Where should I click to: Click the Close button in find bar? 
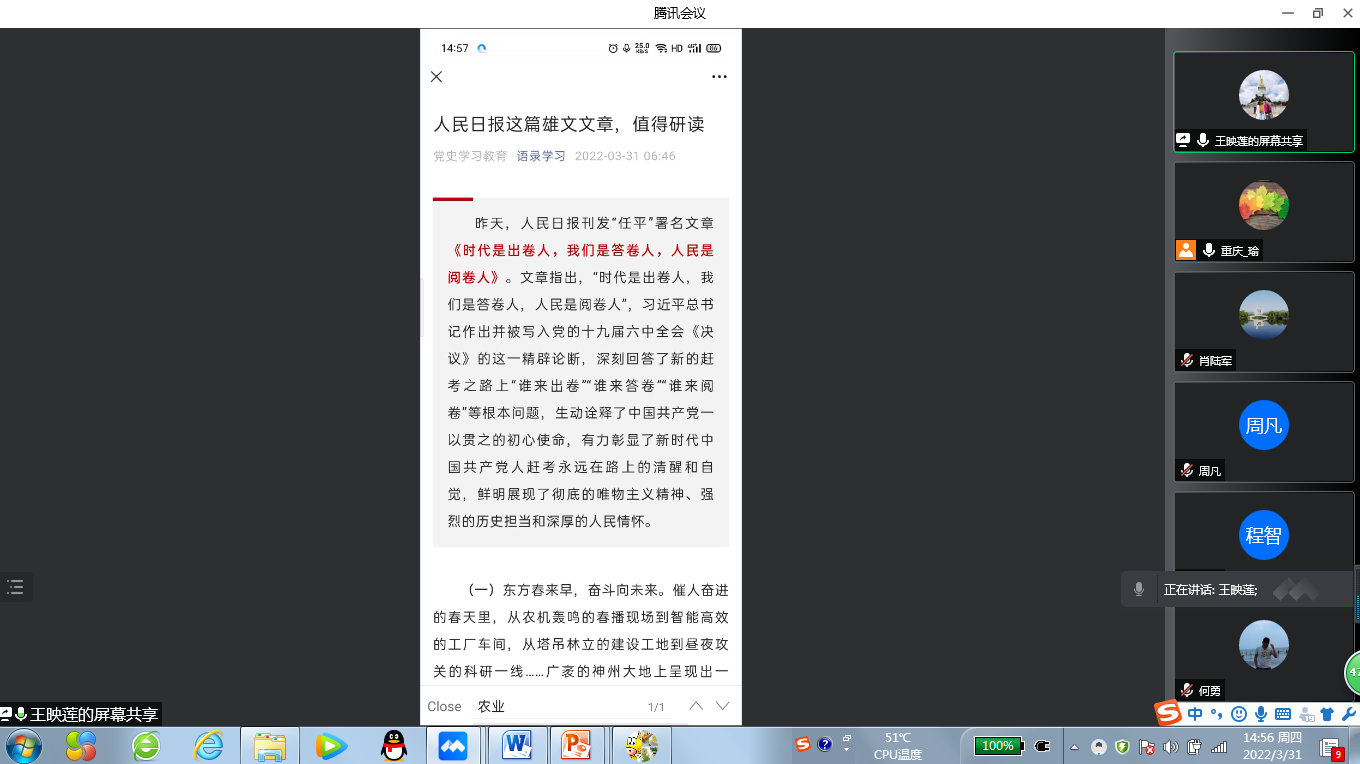pyautogui.click(x=444, y=706)
